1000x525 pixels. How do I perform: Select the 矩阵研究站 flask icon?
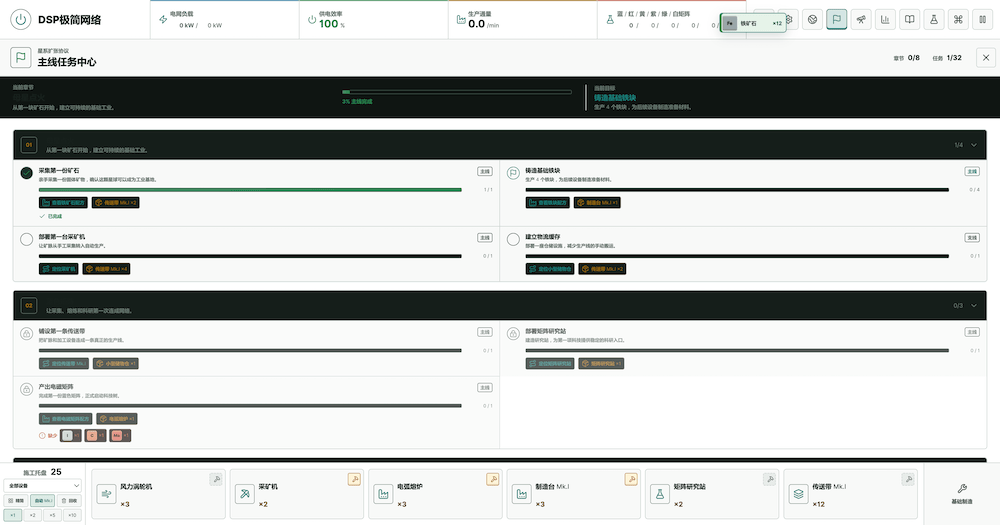[x=660, y=494]
